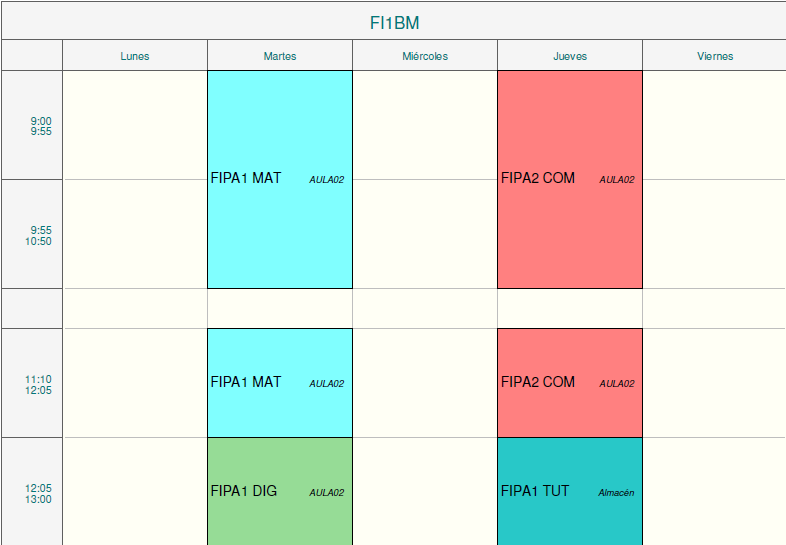This screenshot has width=786, height=545.
Task: Select the Lunes column header
Action: (x=134, y=56)
